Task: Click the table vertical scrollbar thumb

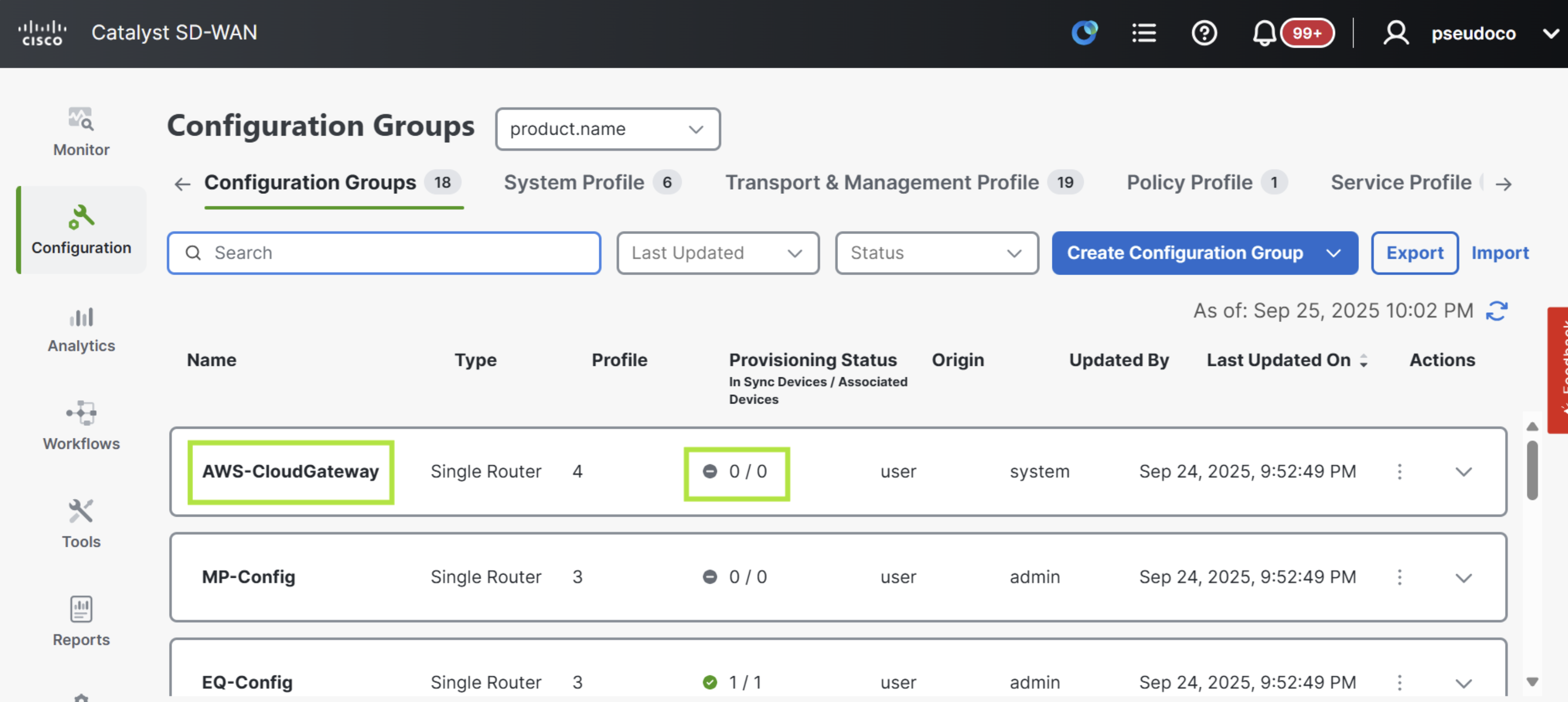Action: tap(1532, 471)
